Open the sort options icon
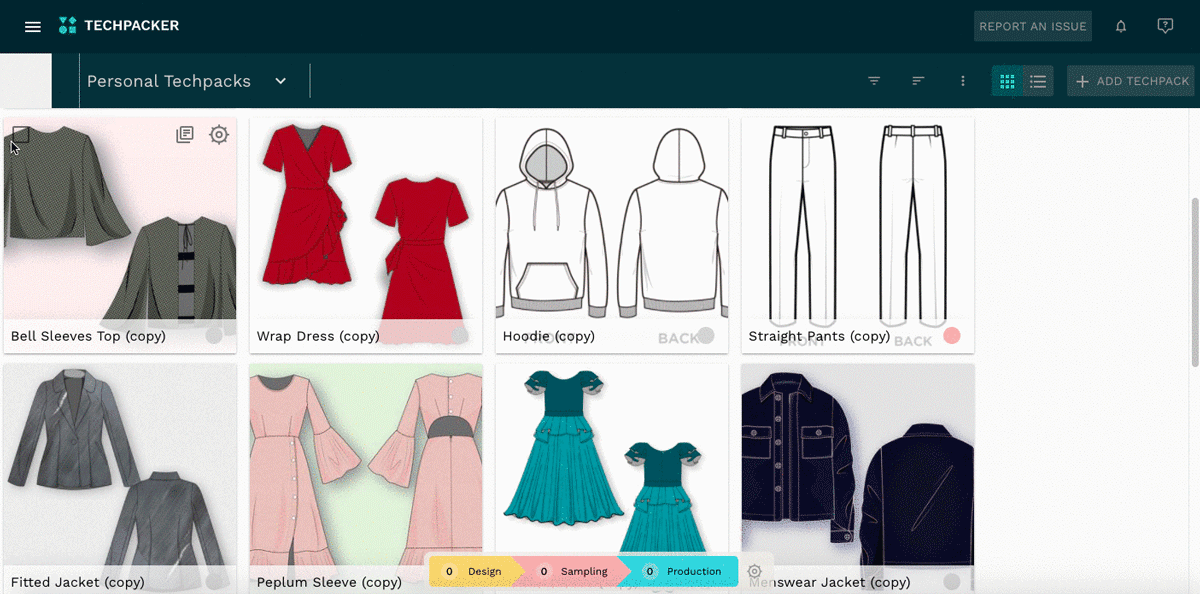Viewport: 1200px width, 594px height. tap(918, 81)
